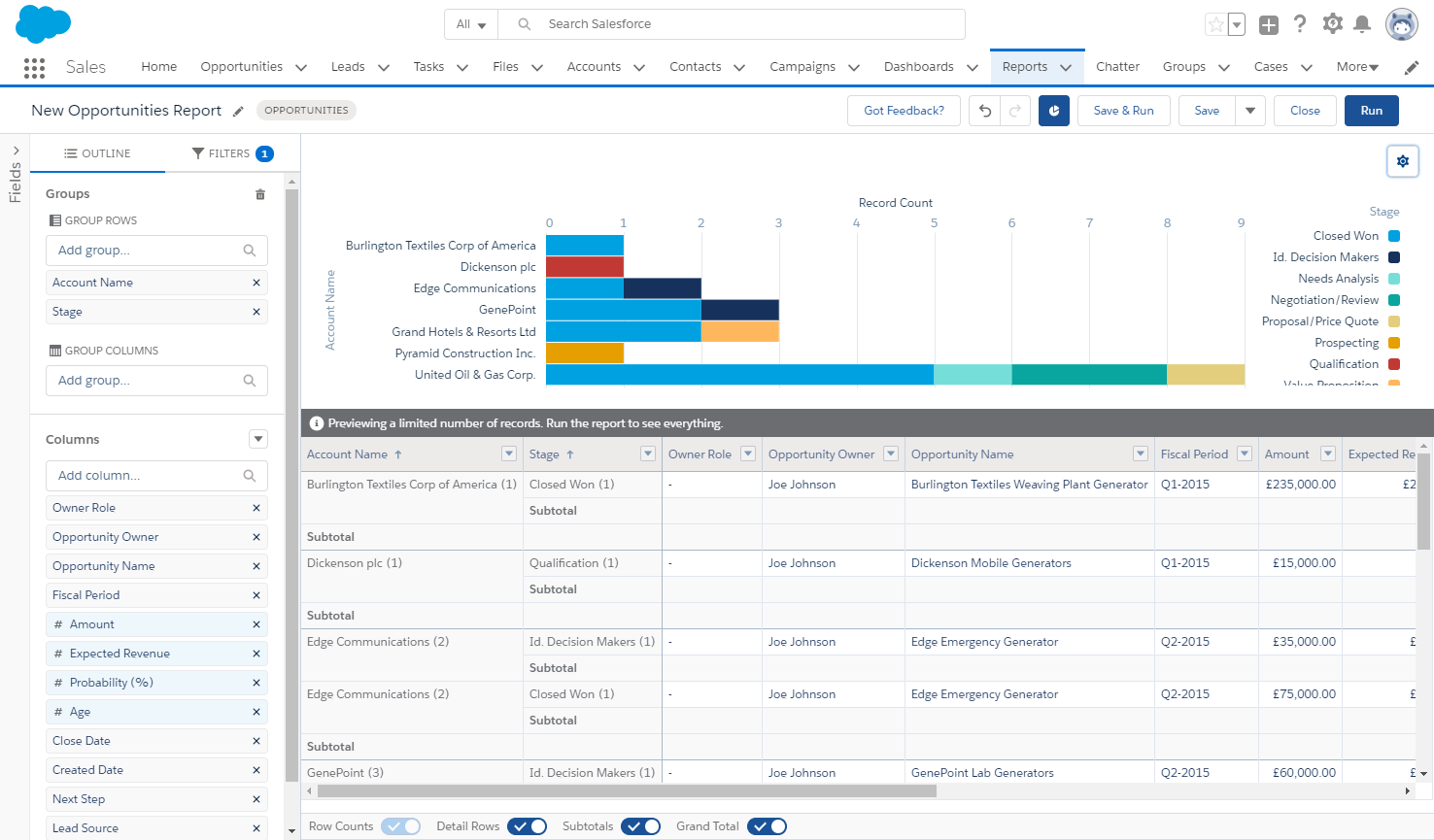Run the report
The image size is (1434, 840).
point(1371,111)
